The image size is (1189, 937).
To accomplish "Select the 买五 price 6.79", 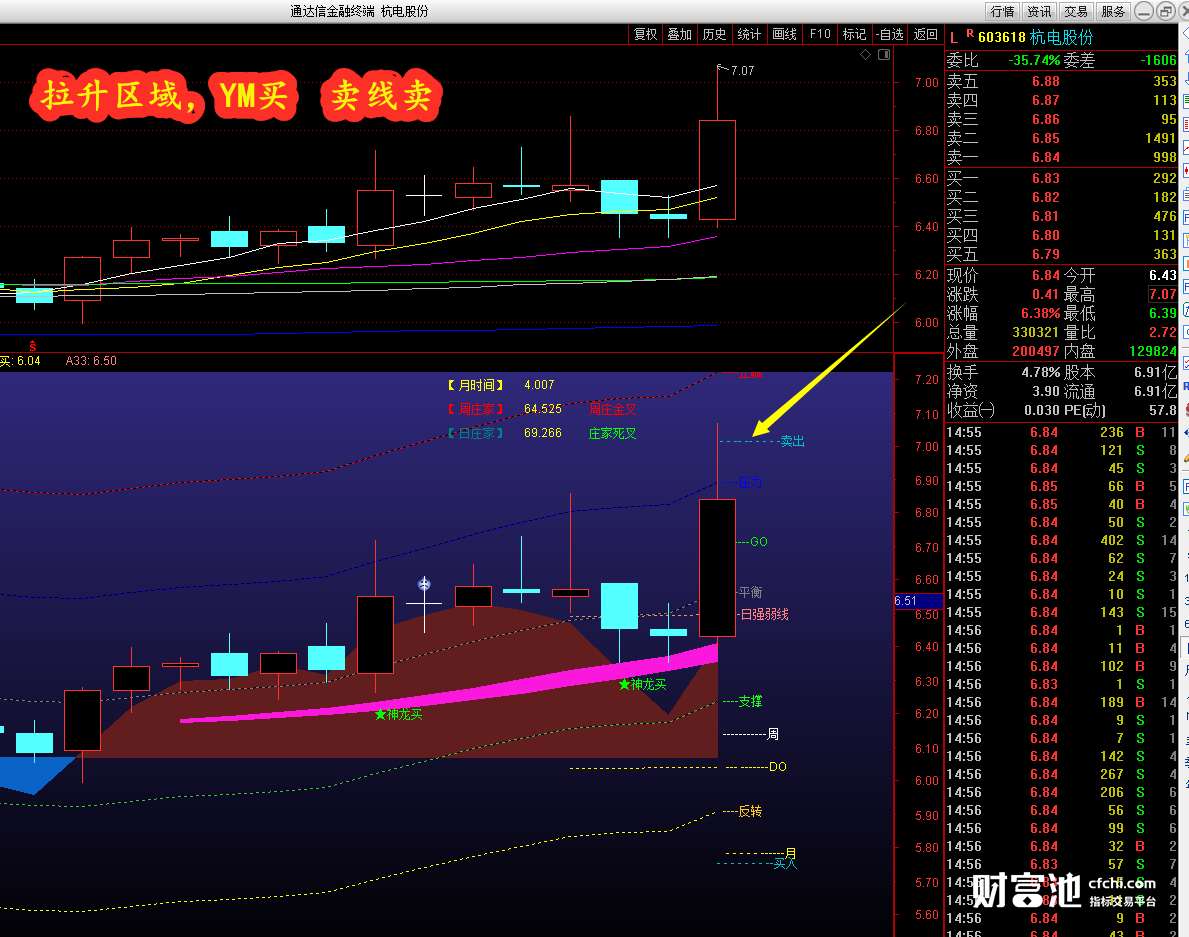I will [1046, 254].
